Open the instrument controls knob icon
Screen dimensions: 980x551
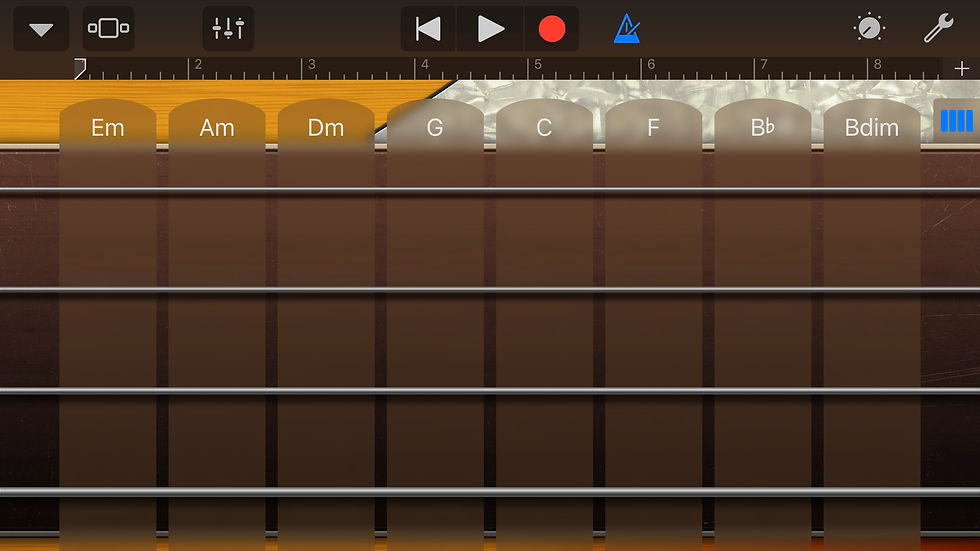[869, 28]
